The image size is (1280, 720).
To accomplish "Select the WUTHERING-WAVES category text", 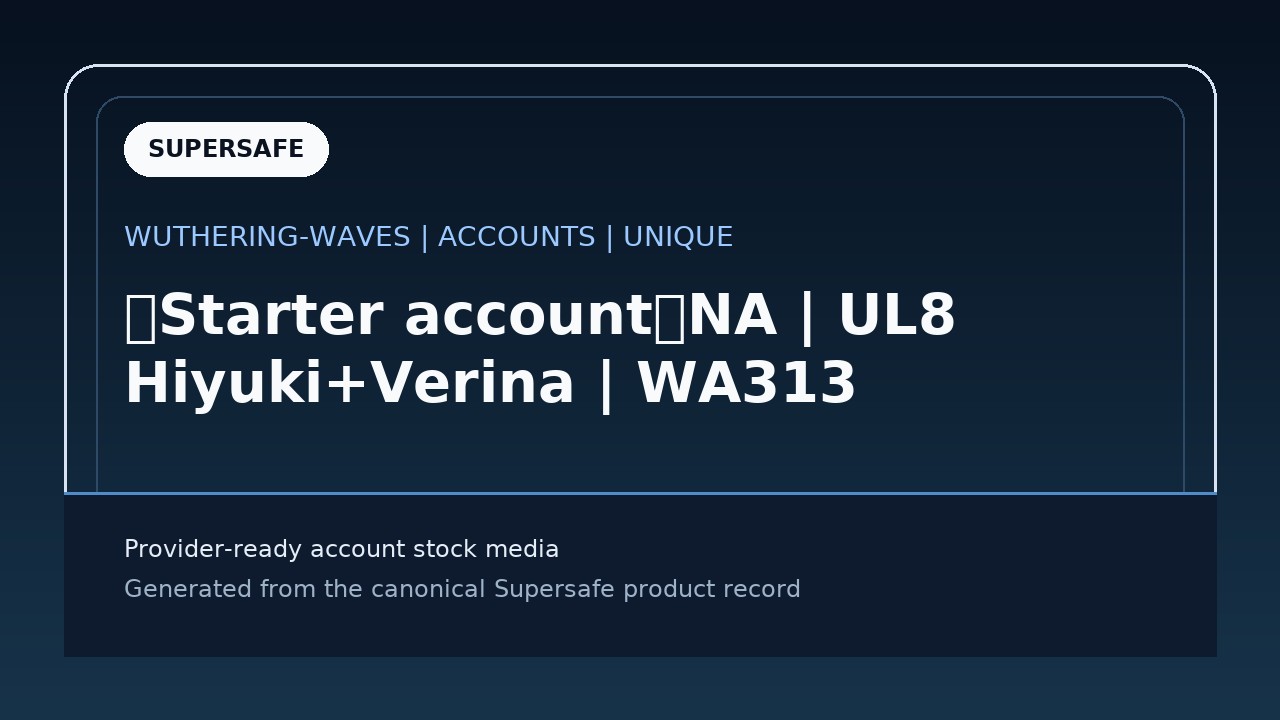I will pyautogui.click(x=267, y=237).
